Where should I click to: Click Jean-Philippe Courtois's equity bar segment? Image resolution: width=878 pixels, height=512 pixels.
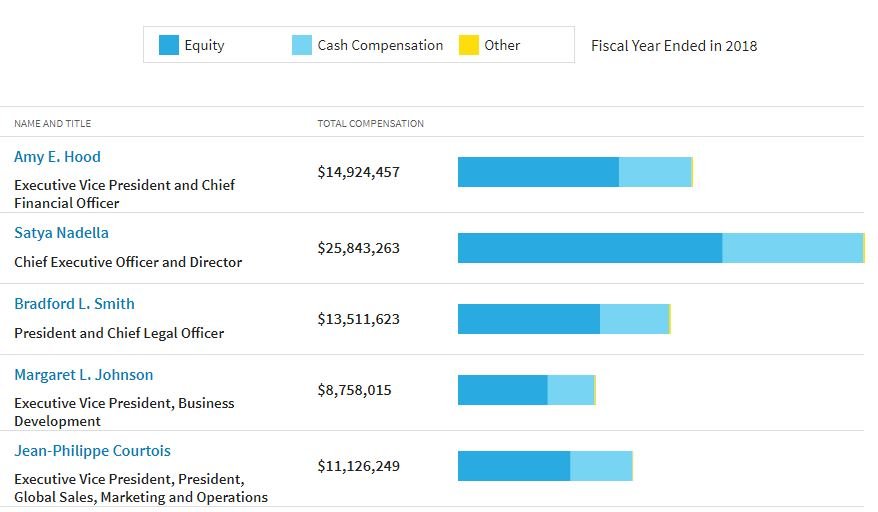[513, 466]
